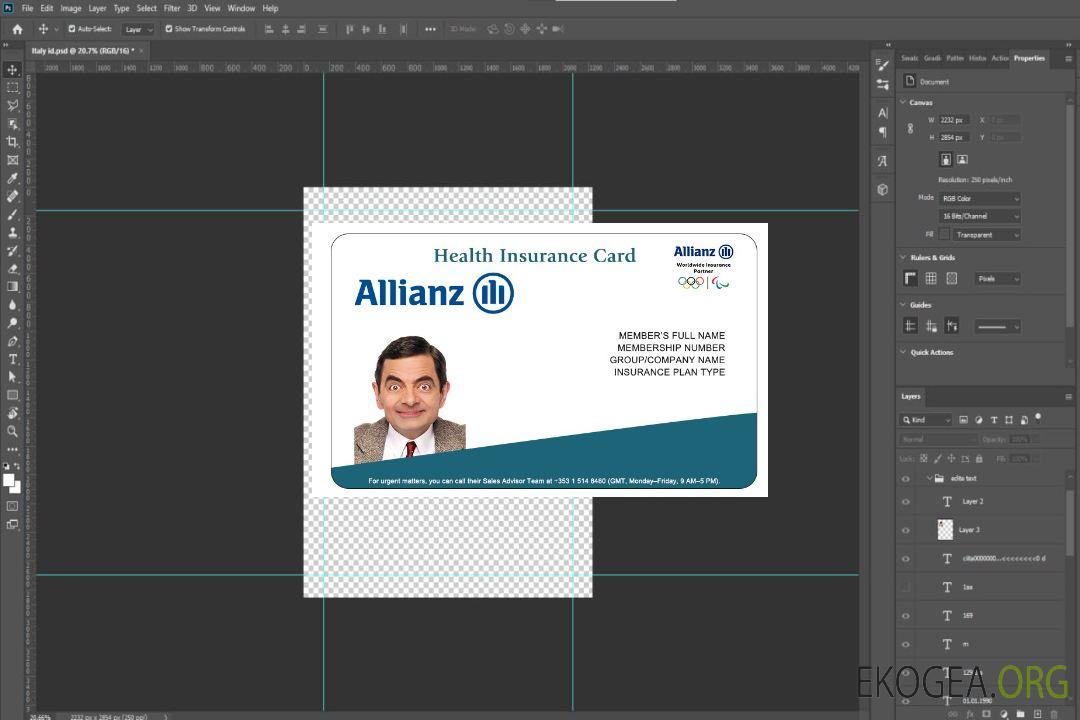The width and height of the screenshot is (1080, 720).
Task: Select the Eraser tool
Action: point(12,269)
